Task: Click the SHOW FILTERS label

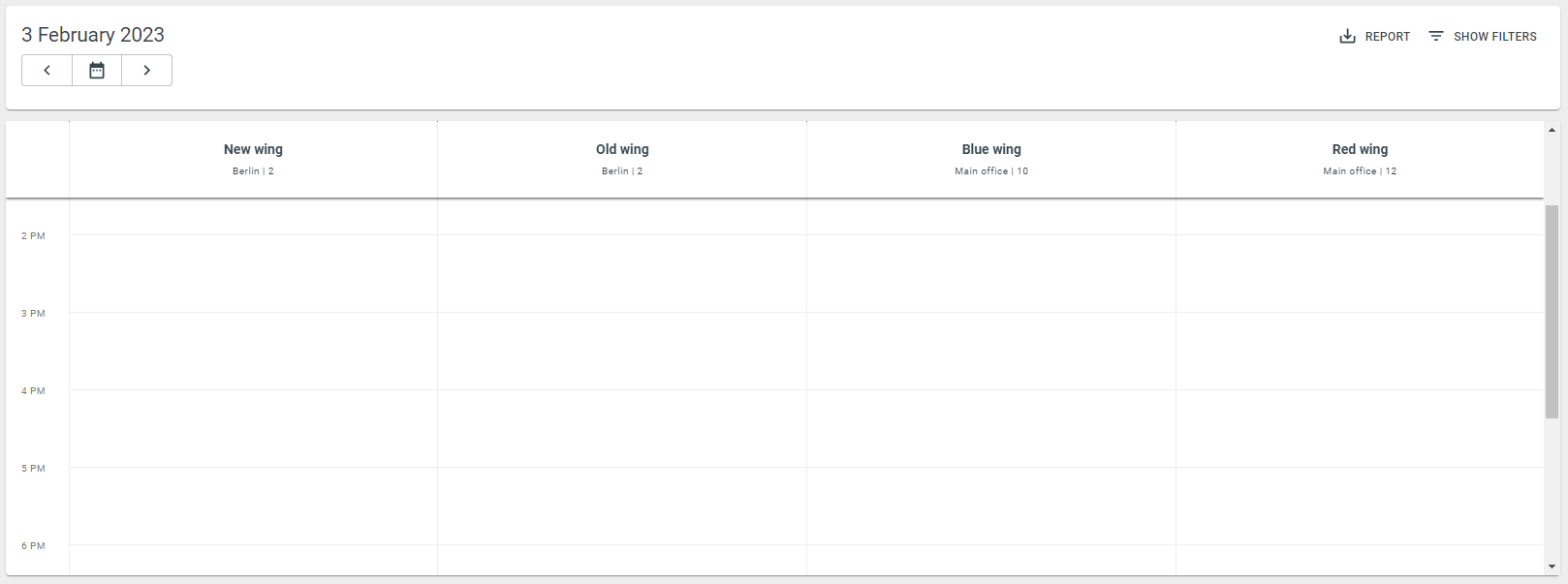Action: 1494,37
